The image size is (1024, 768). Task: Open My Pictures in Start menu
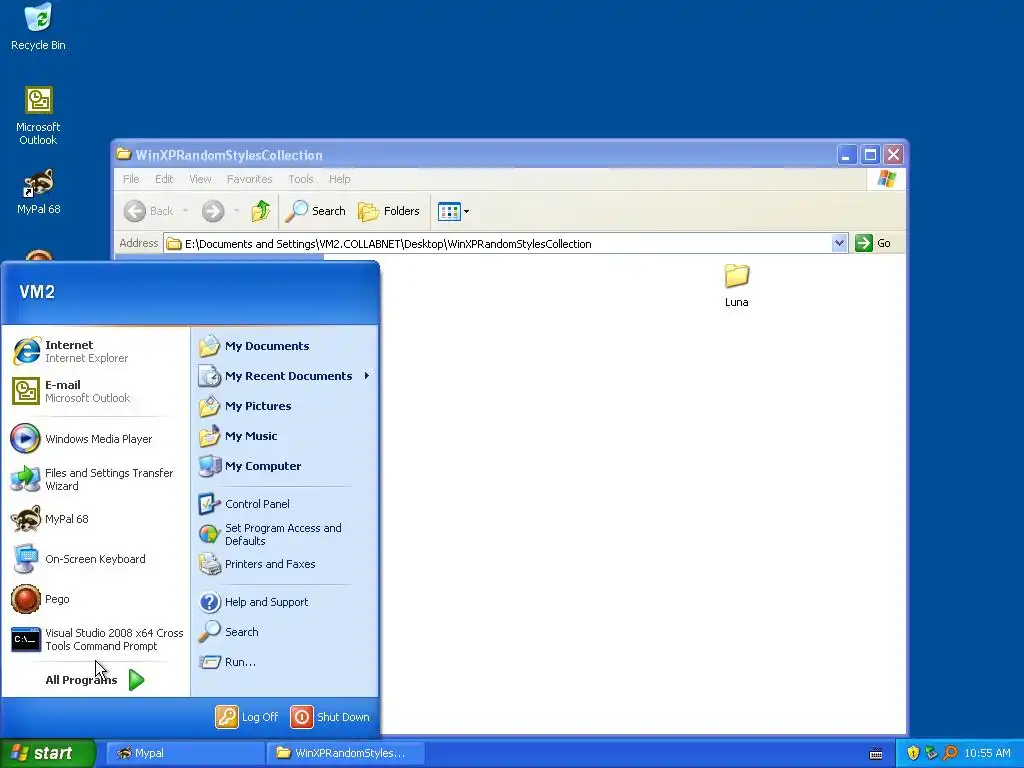[x=285, y=406]
